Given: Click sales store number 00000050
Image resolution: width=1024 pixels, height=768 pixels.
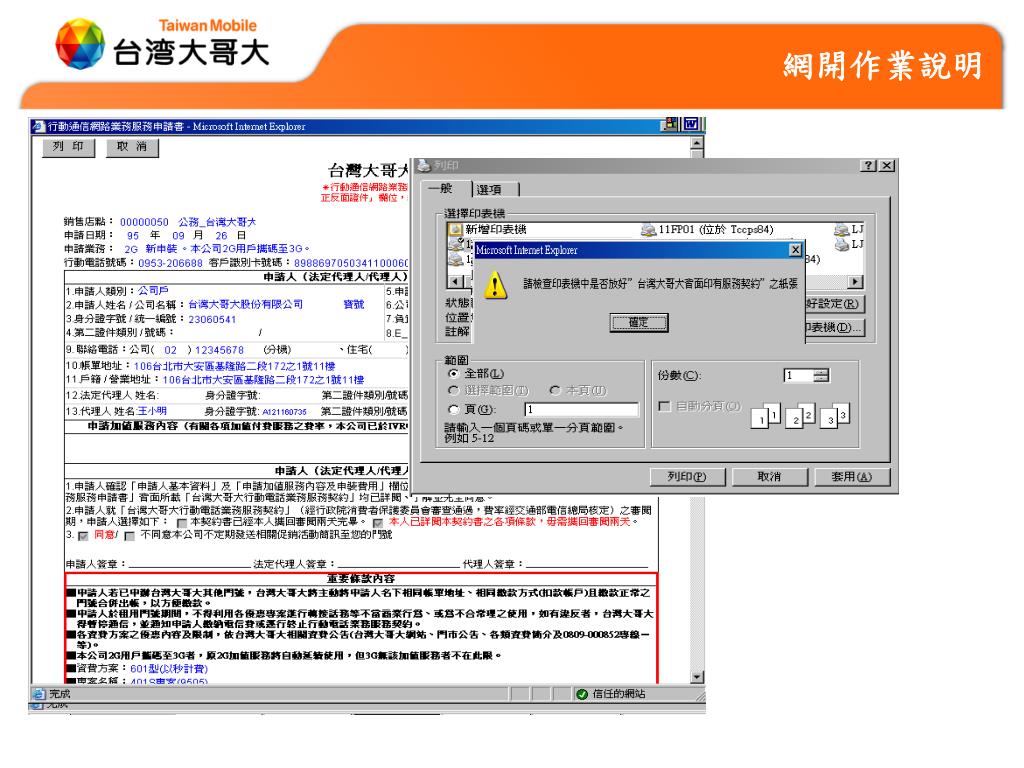Looking at the screenshot, I should pyautogui.click(x=144, y=223).
